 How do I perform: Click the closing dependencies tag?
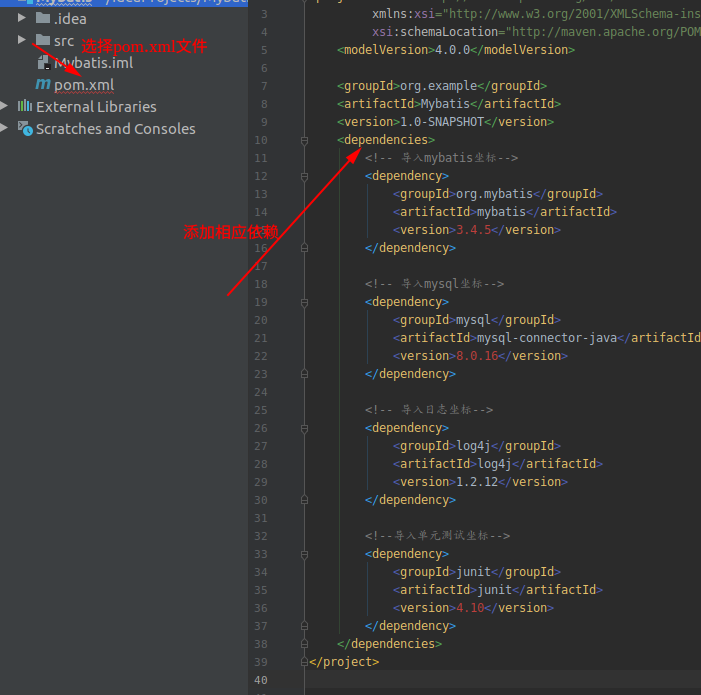390,644
